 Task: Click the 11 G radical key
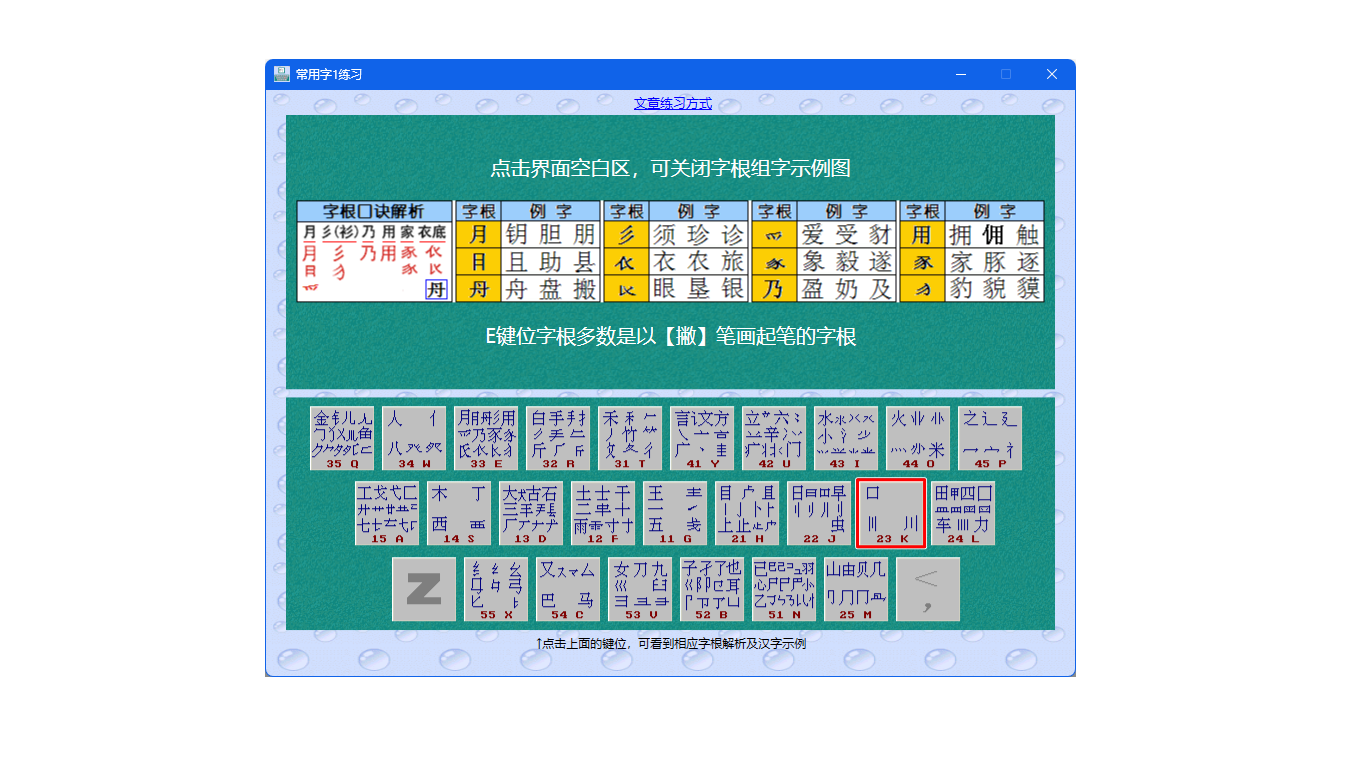pos(675,514)
